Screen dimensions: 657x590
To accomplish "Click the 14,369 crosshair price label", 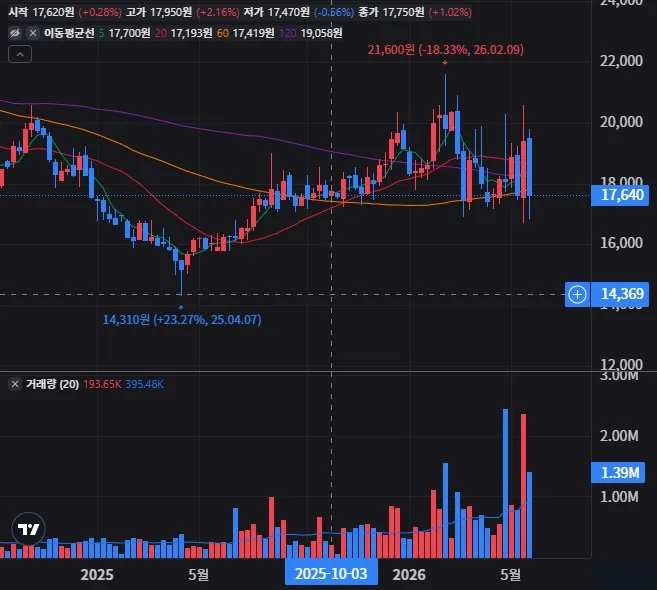I will [x=620, y=294].
